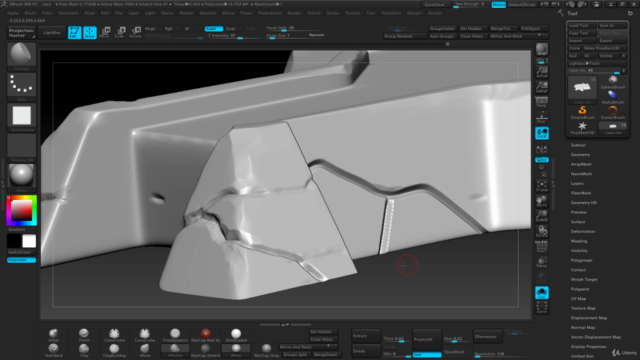
Task: Click the Zoom3D navigation icon
Action: 542,216
